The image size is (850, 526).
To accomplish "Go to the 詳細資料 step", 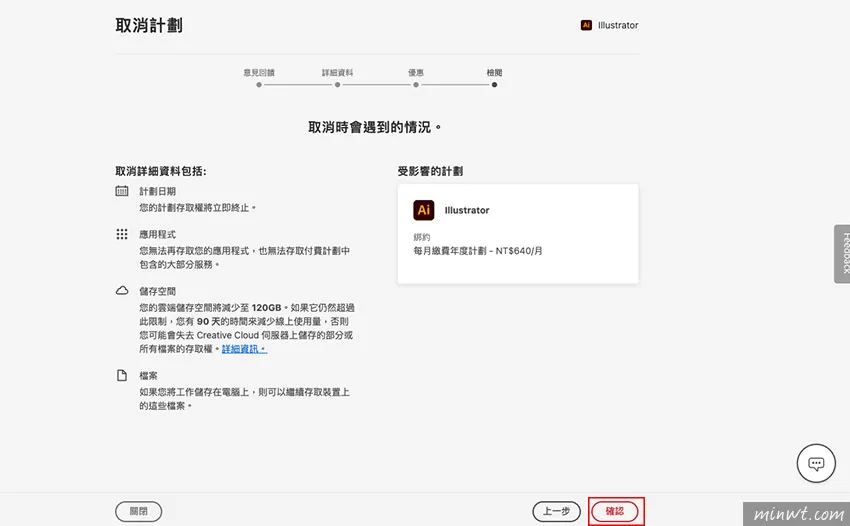I will click(x=337, y=84).
